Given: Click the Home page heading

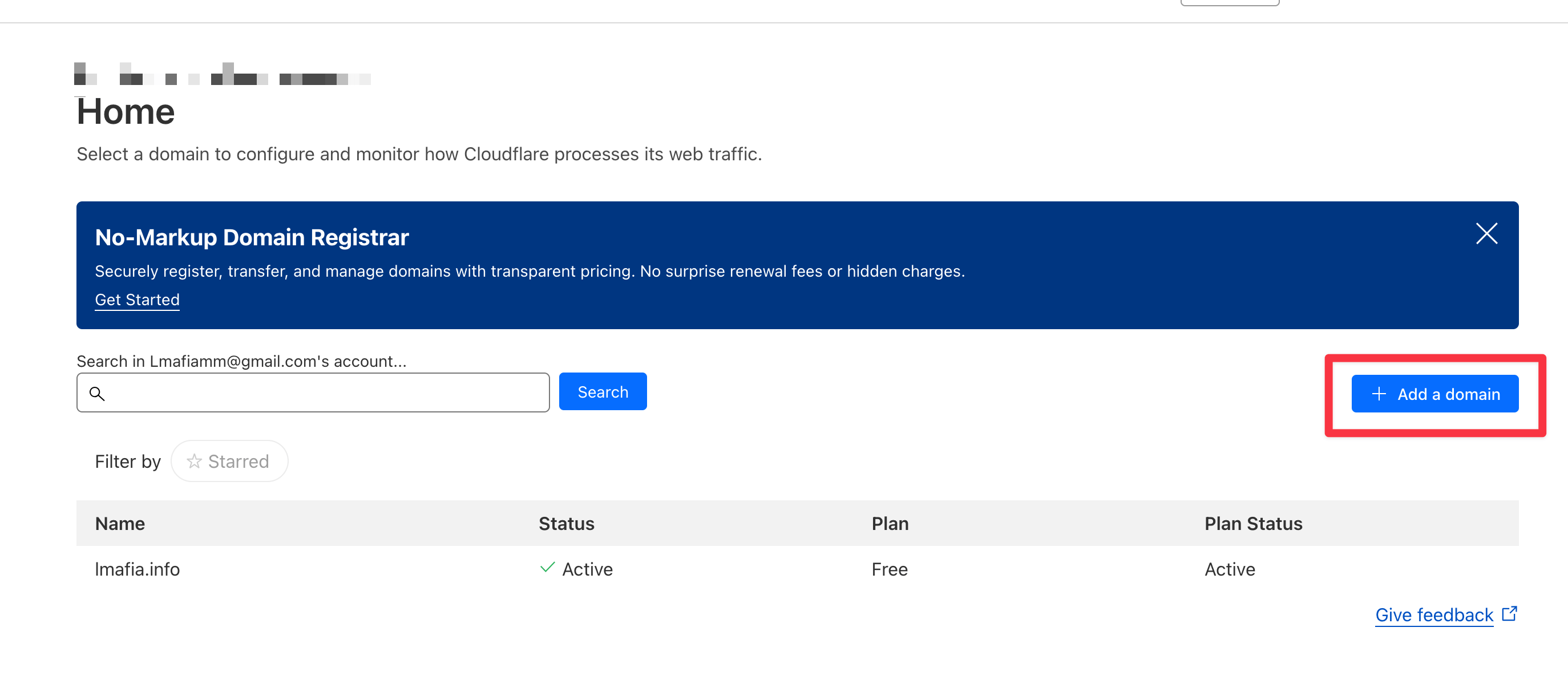Looking at the screenshot, I should (126, 112).
